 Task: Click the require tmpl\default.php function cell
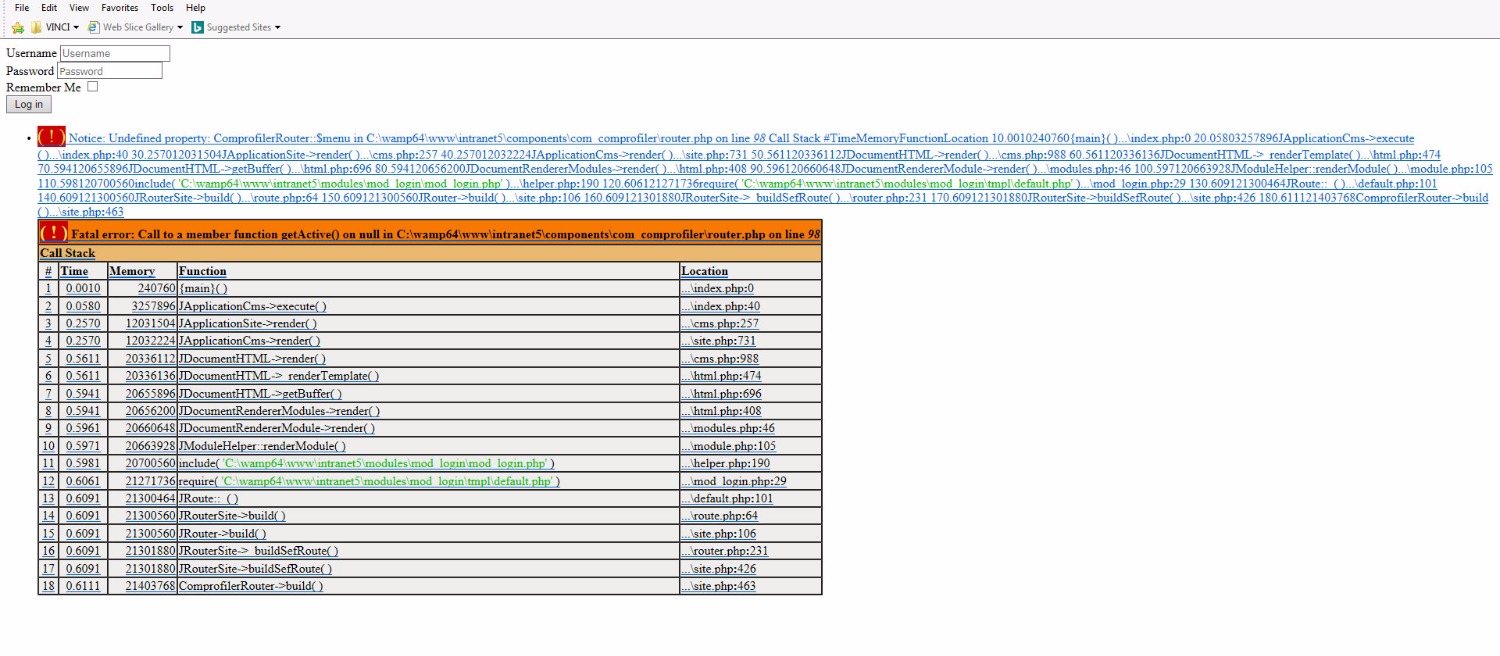428,481
